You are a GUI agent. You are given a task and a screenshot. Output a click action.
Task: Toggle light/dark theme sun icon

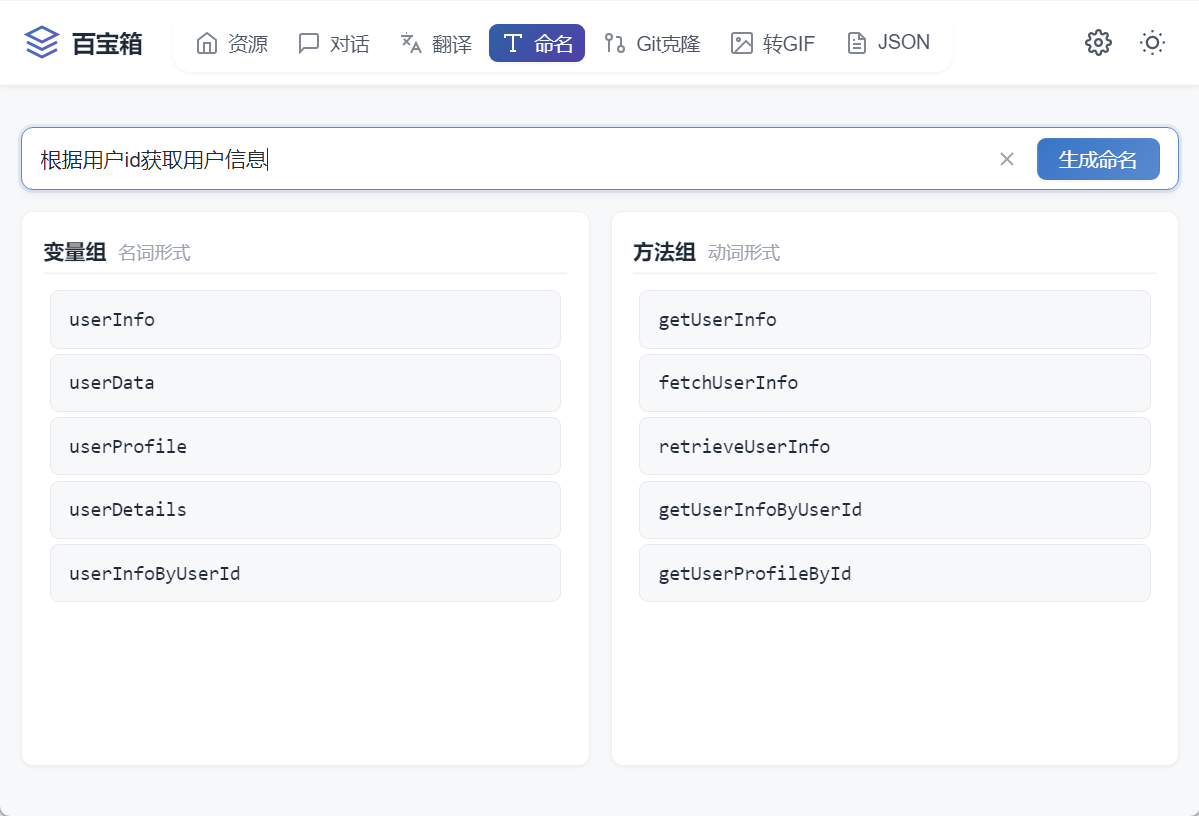coord(1152,43)
